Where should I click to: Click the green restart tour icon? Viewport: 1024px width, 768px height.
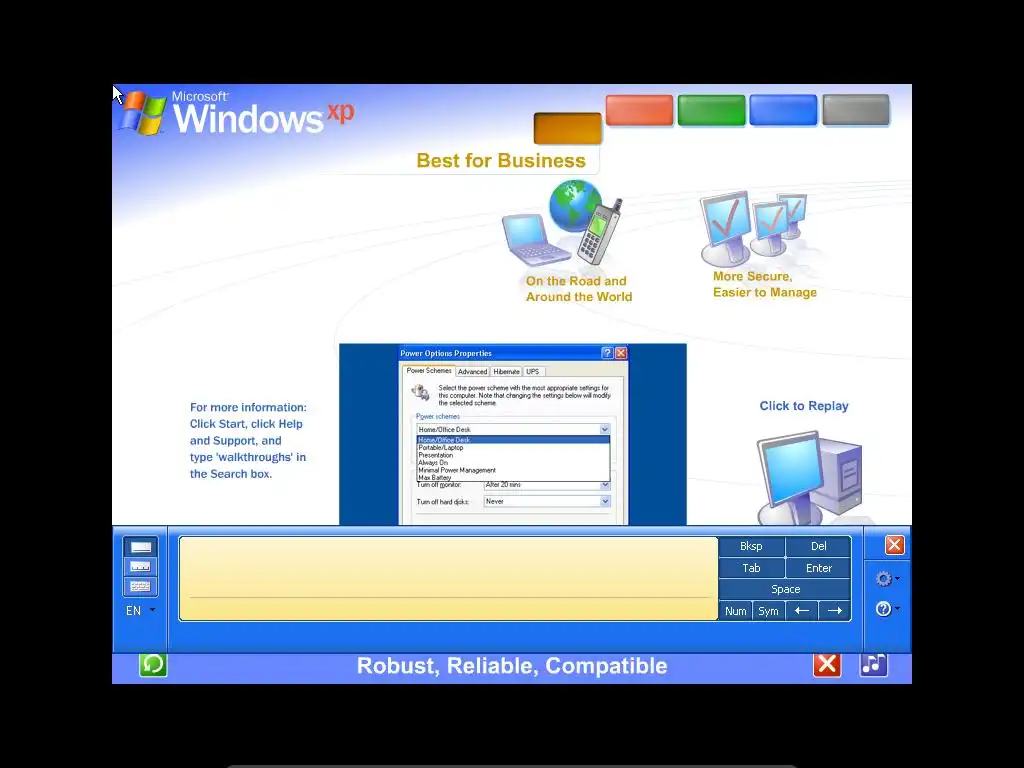tap(153, 665)
